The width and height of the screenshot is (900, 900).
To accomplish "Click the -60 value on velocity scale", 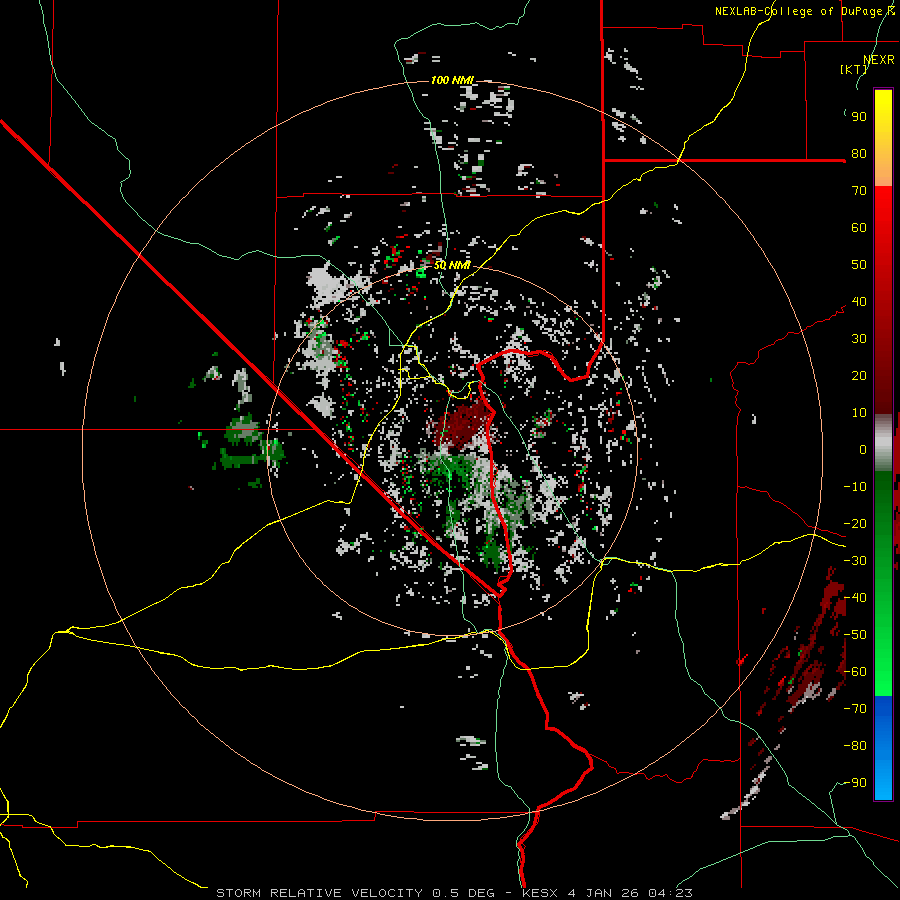I will coord(855,672).
